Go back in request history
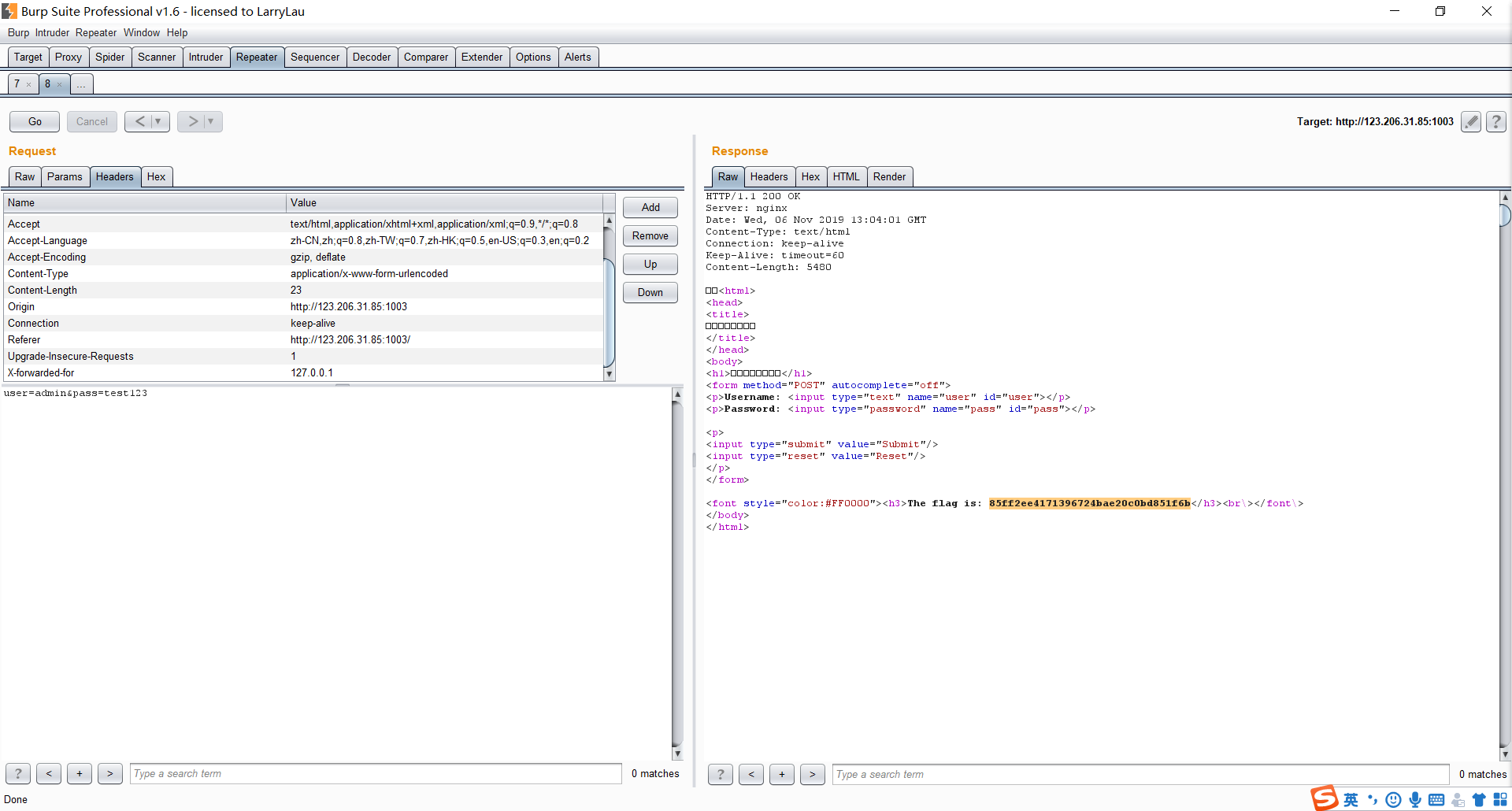The height and width of the screenshot is (811, 1512). 139,121
